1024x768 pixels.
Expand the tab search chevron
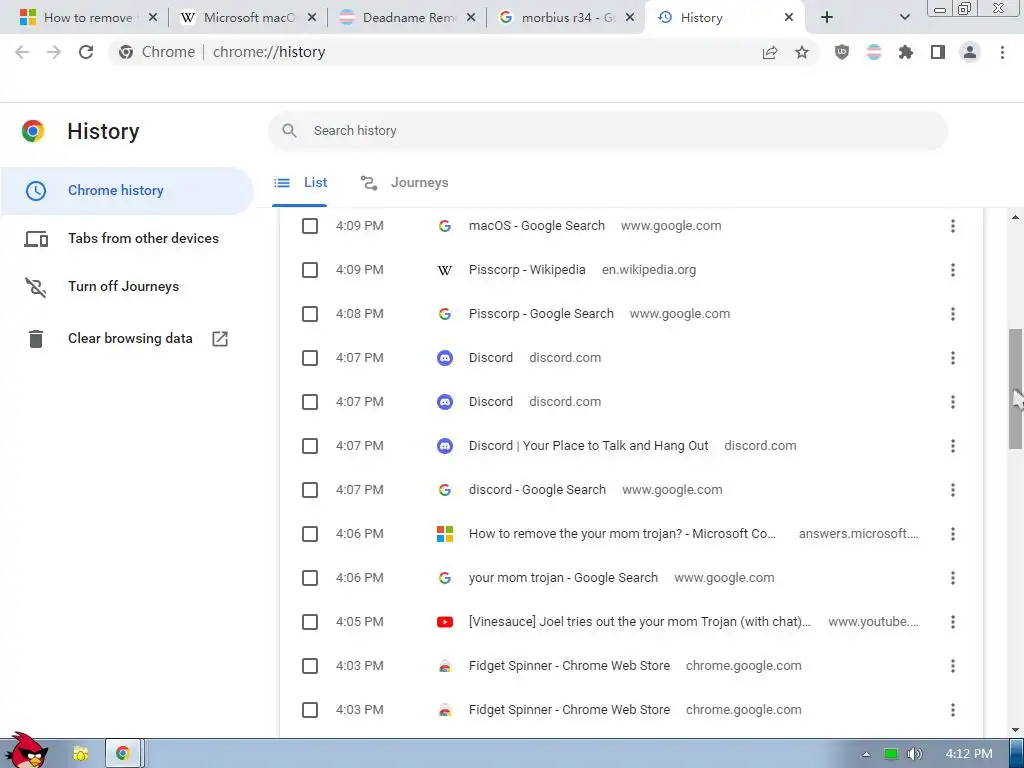pyautogui.click(x=904, y=18)
